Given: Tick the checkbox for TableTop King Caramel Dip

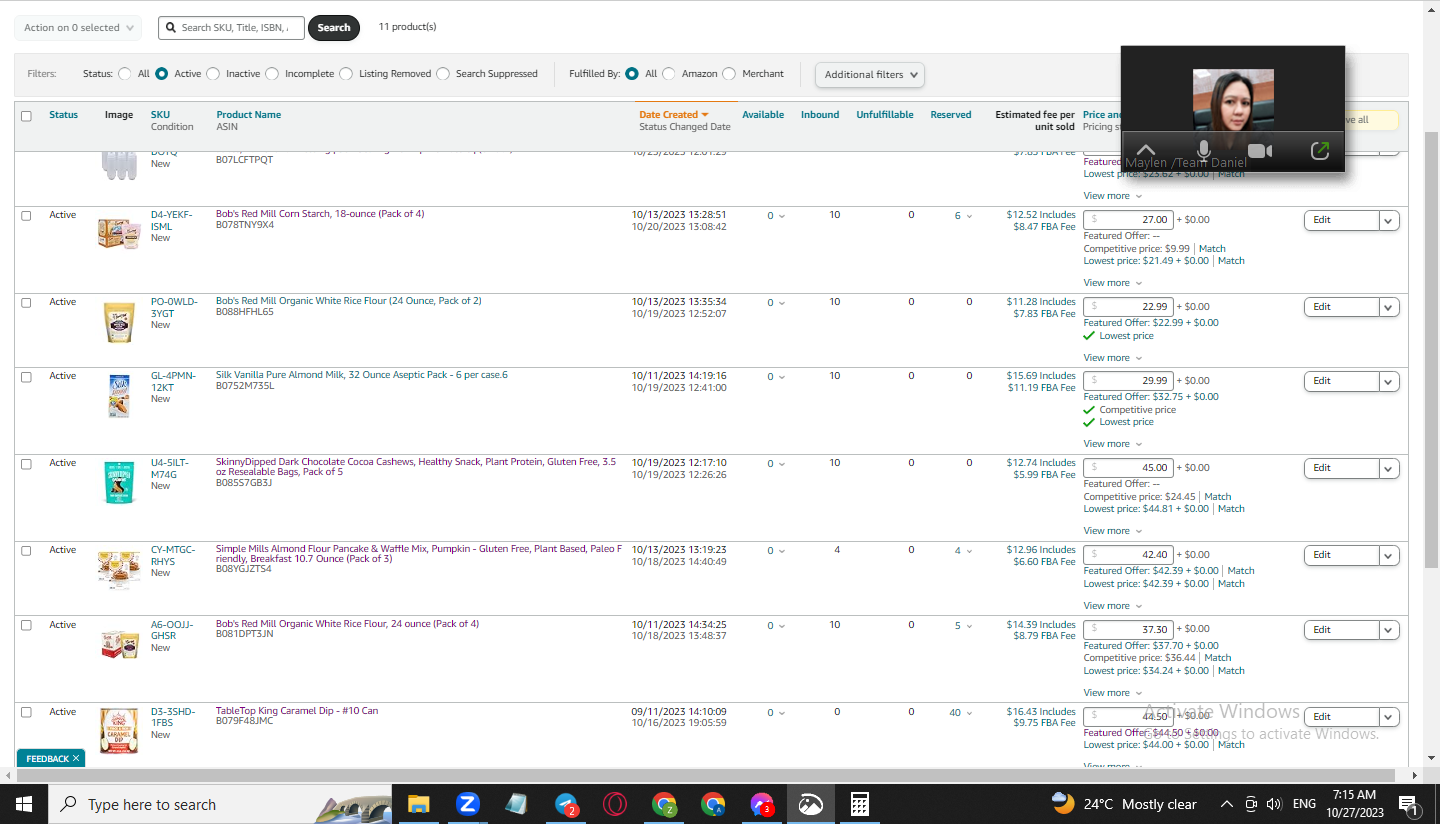Looking at the screenshot, I should coord(26,712).
